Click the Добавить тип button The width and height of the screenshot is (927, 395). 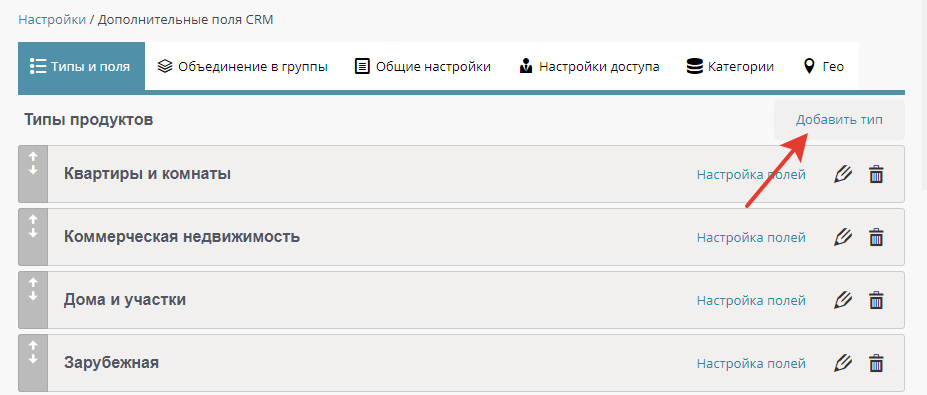coord(840,120)
